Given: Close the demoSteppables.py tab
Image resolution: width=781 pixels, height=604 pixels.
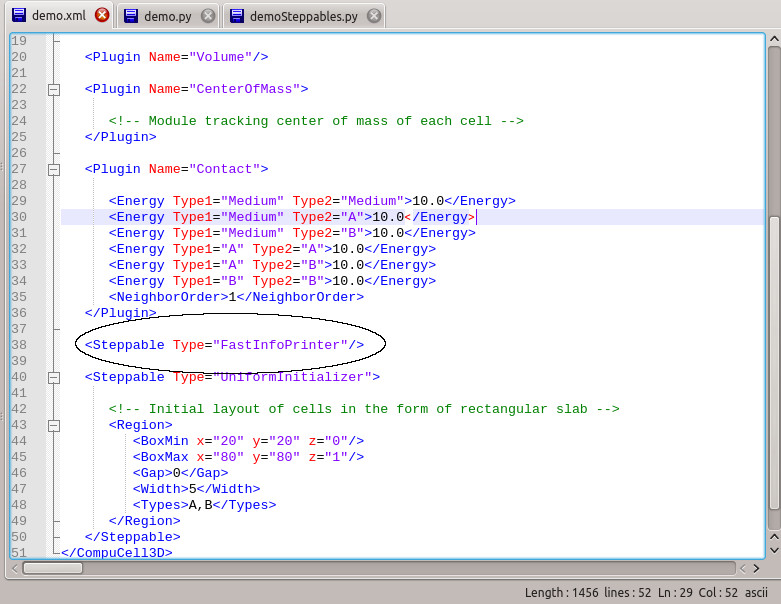Looking at the screenshot, I should click(373, 16).
